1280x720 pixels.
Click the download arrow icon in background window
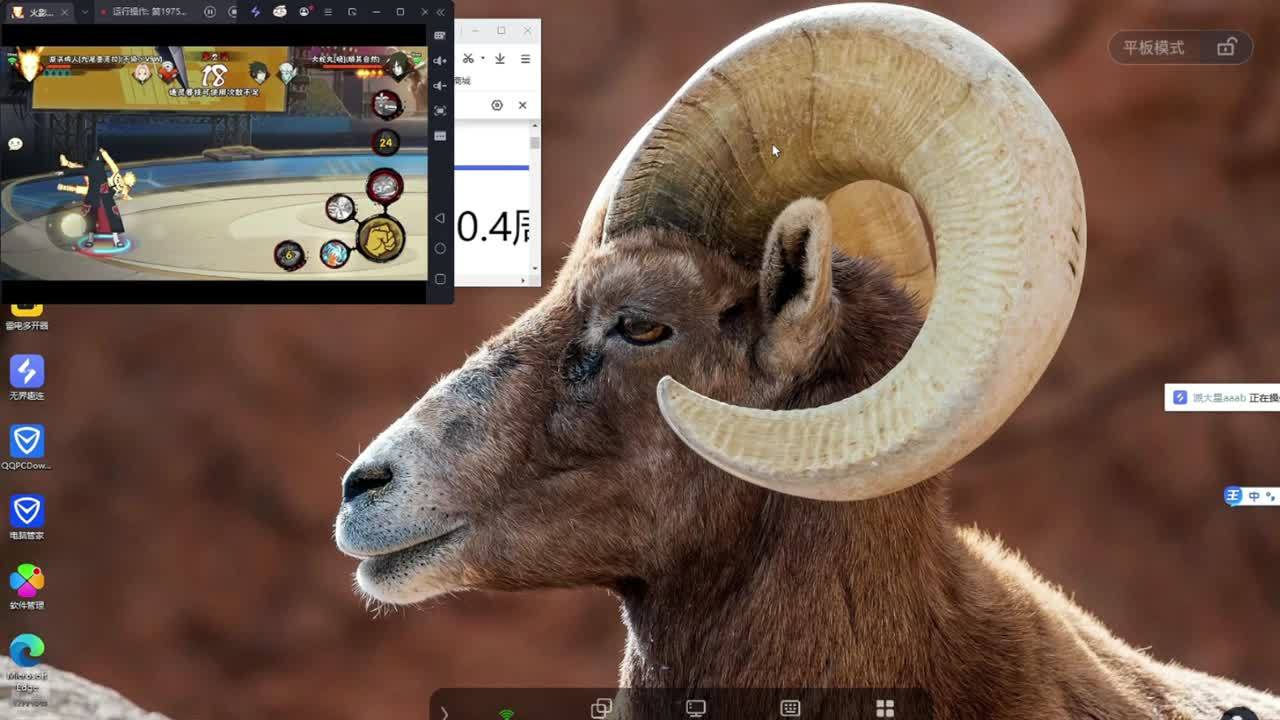pyautogui.click(x=500, y=59)
